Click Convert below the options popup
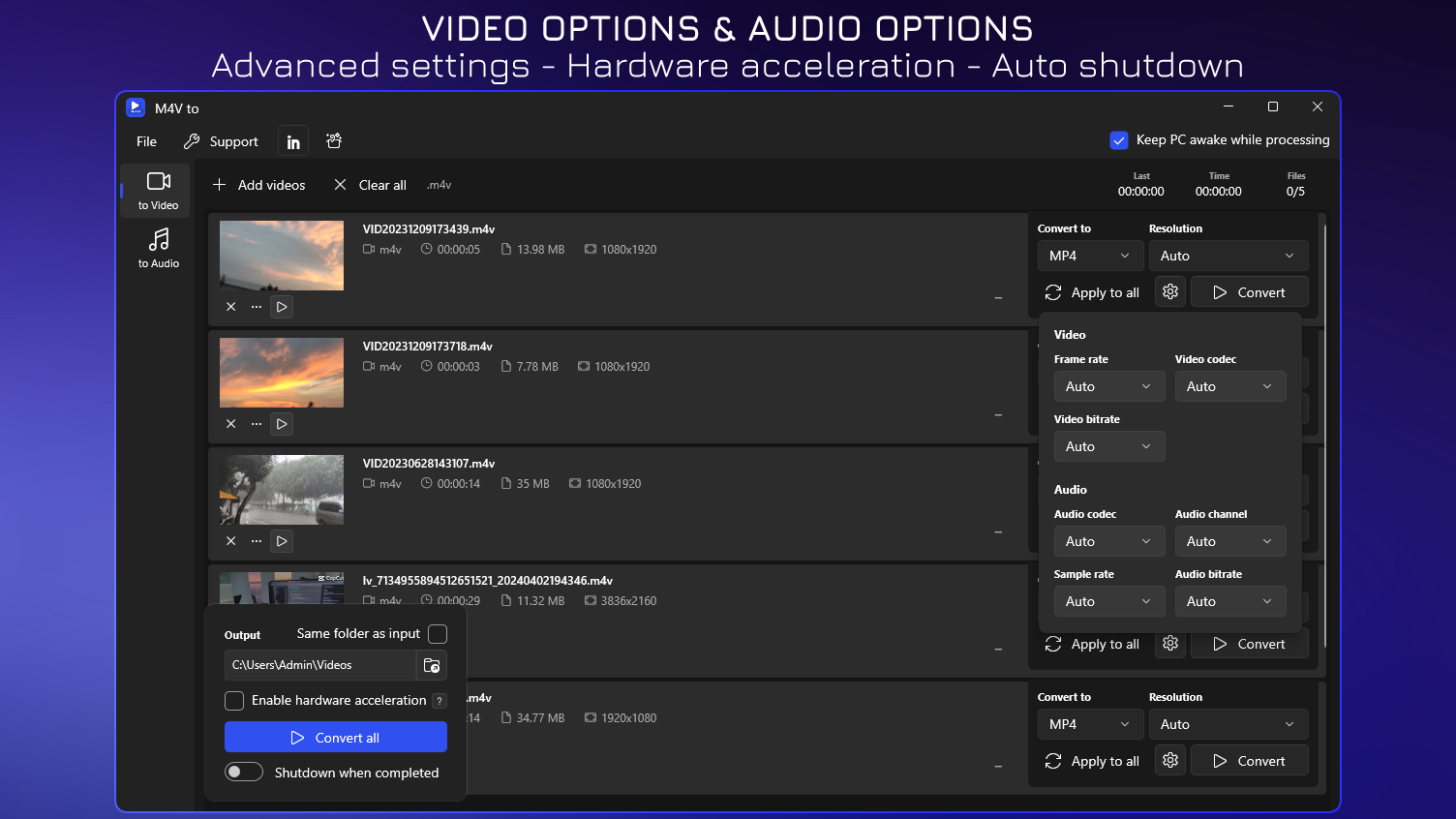Viewport: 1456px width, 819px height. coord(1250,643)
